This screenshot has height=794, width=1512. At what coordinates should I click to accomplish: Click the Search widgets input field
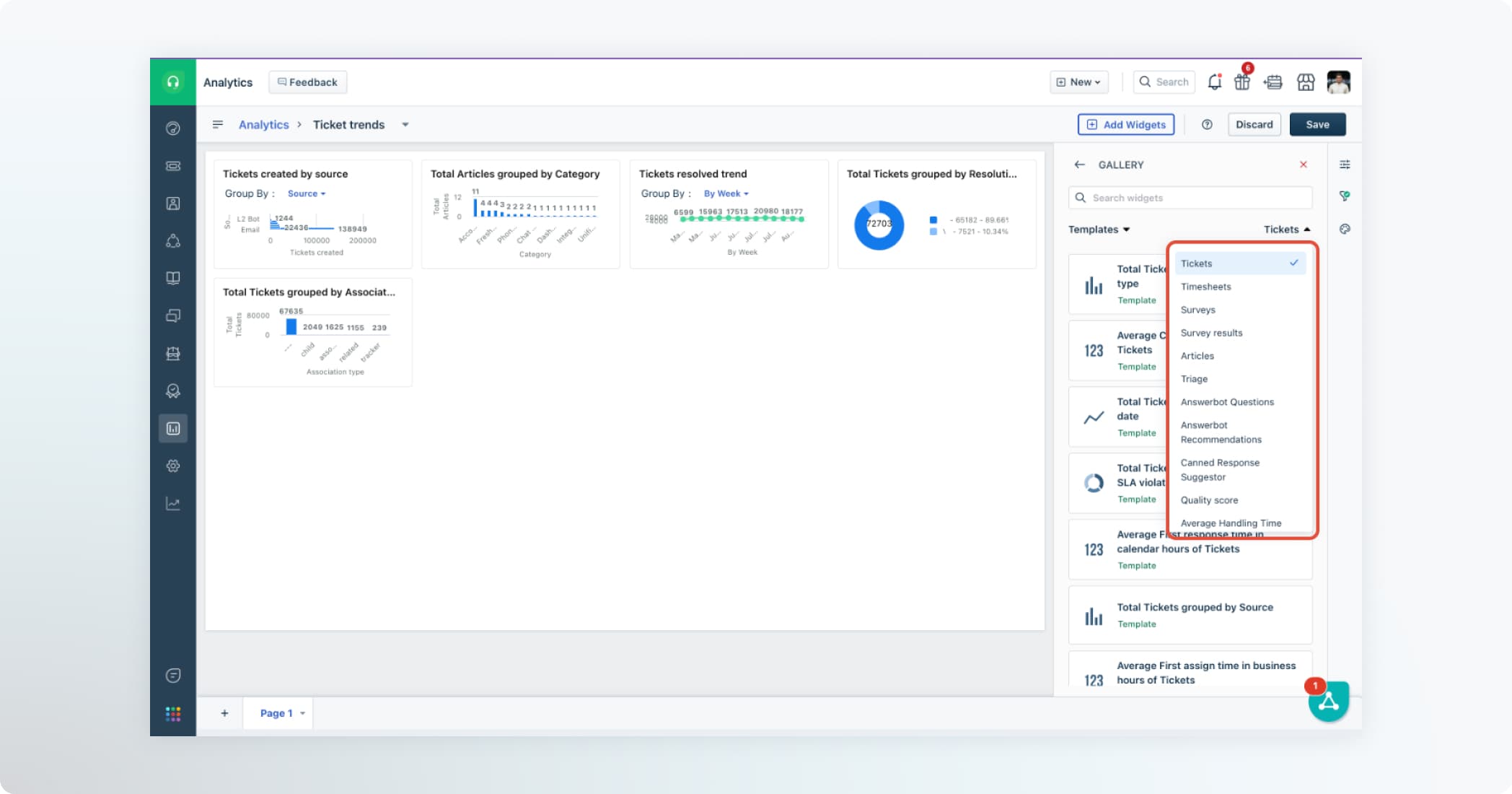[x=1190, y=198]
